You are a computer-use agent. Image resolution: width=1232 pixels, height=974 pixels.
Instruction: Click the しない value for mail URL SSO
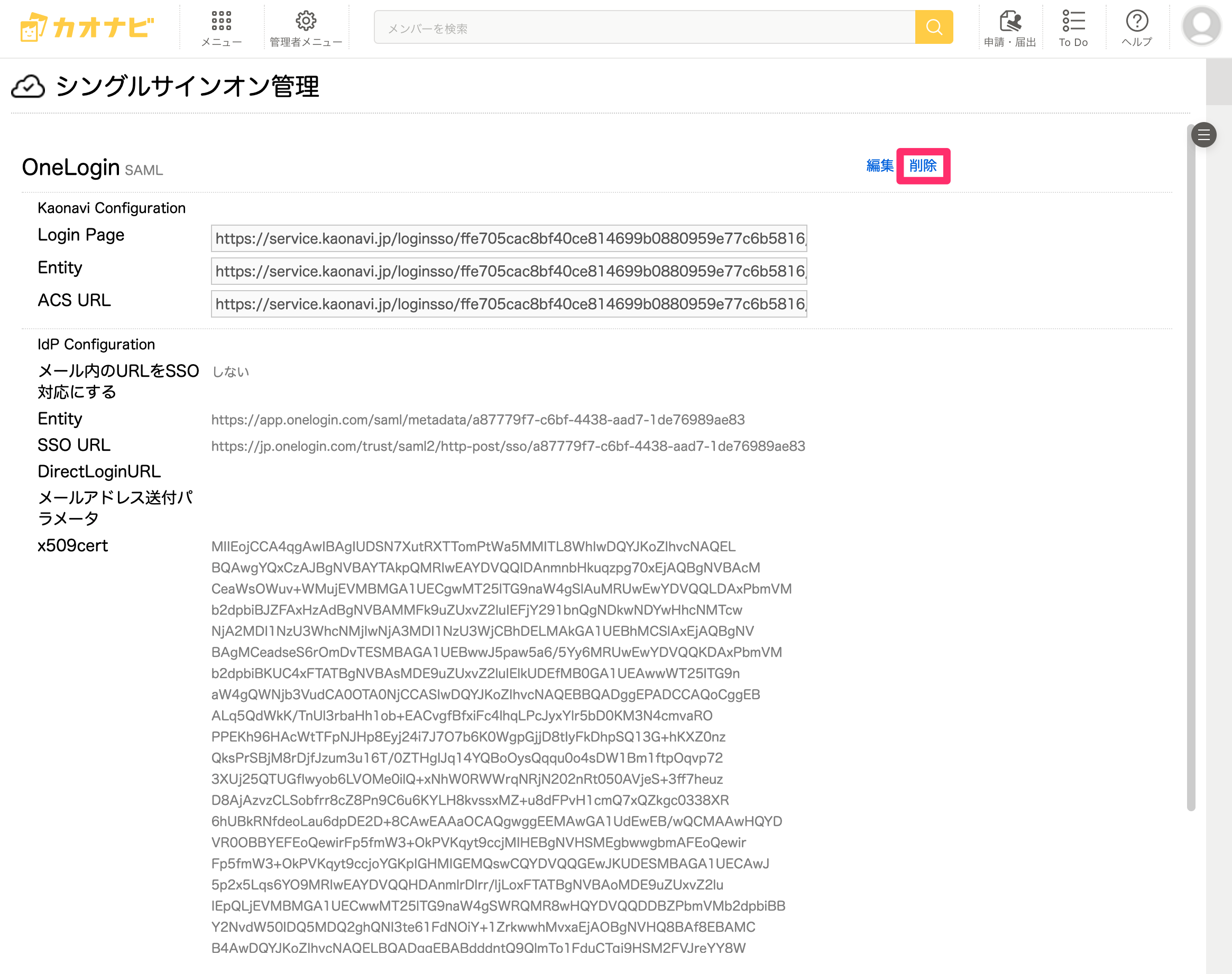[x=231, y=372]
